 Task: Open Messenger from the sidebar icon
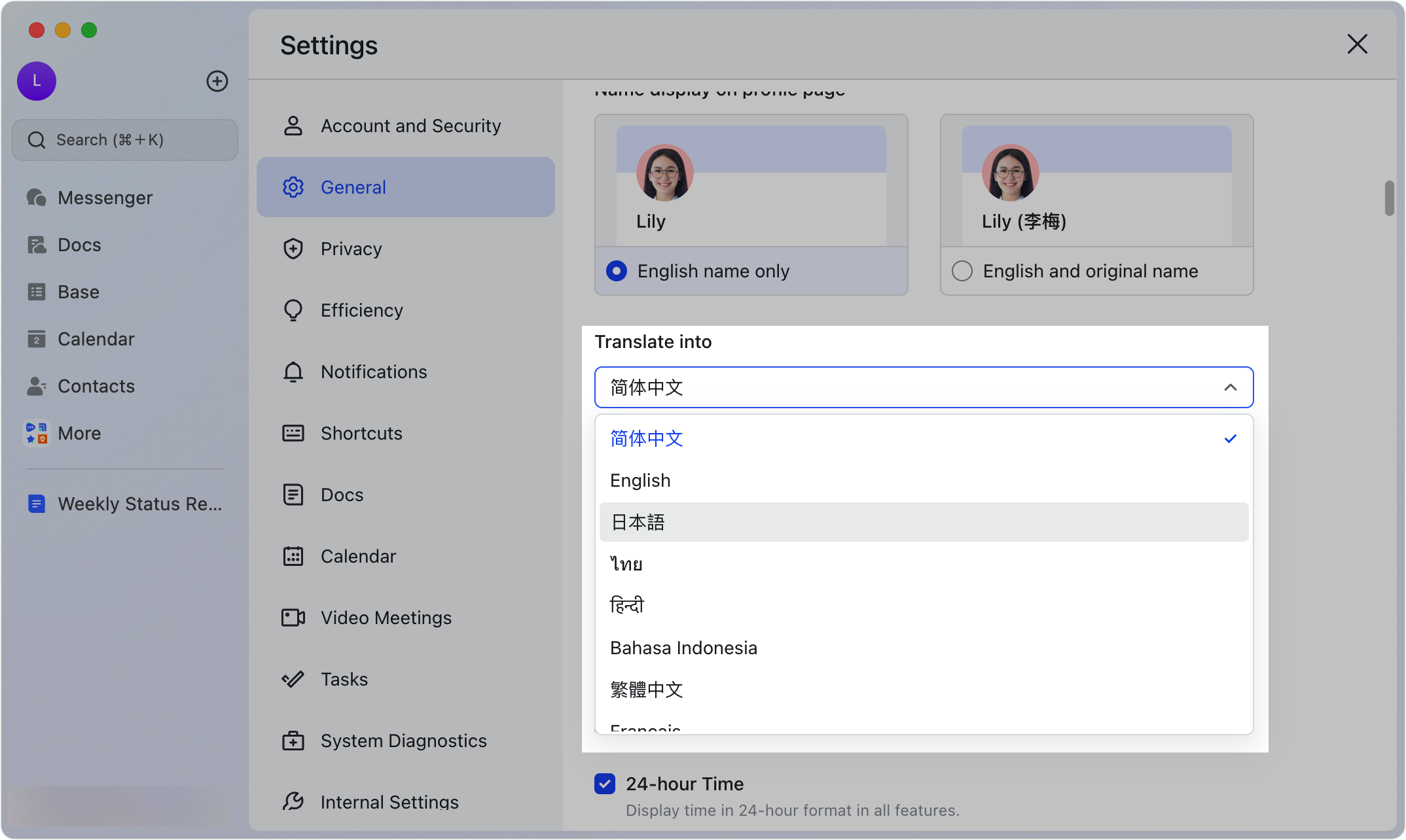pyautogui.click(x=37, y=198)
